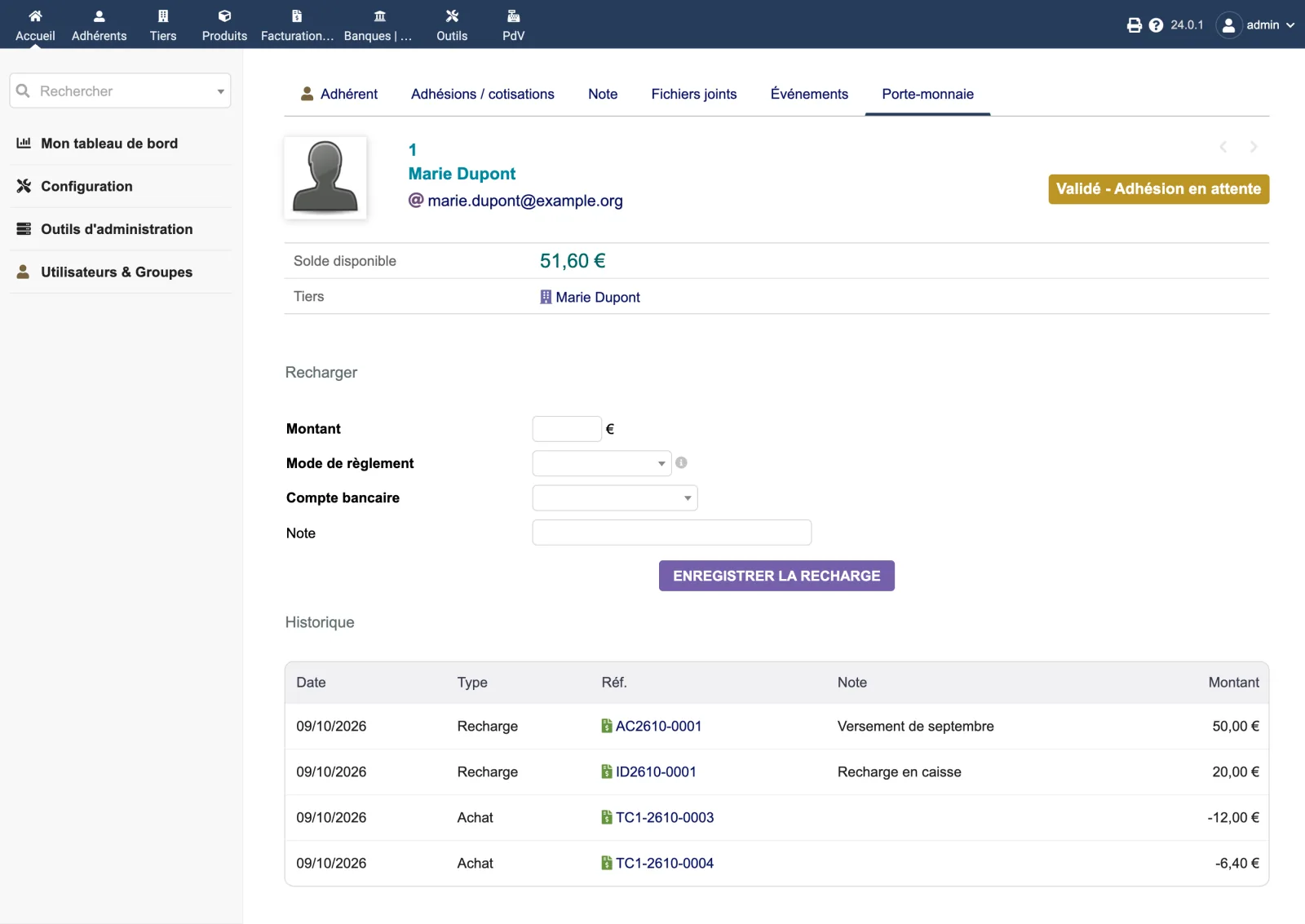This screenshot has width=1305, height=924.
Task: Open the Accueil home menu
Action: [x=35, y=25]
